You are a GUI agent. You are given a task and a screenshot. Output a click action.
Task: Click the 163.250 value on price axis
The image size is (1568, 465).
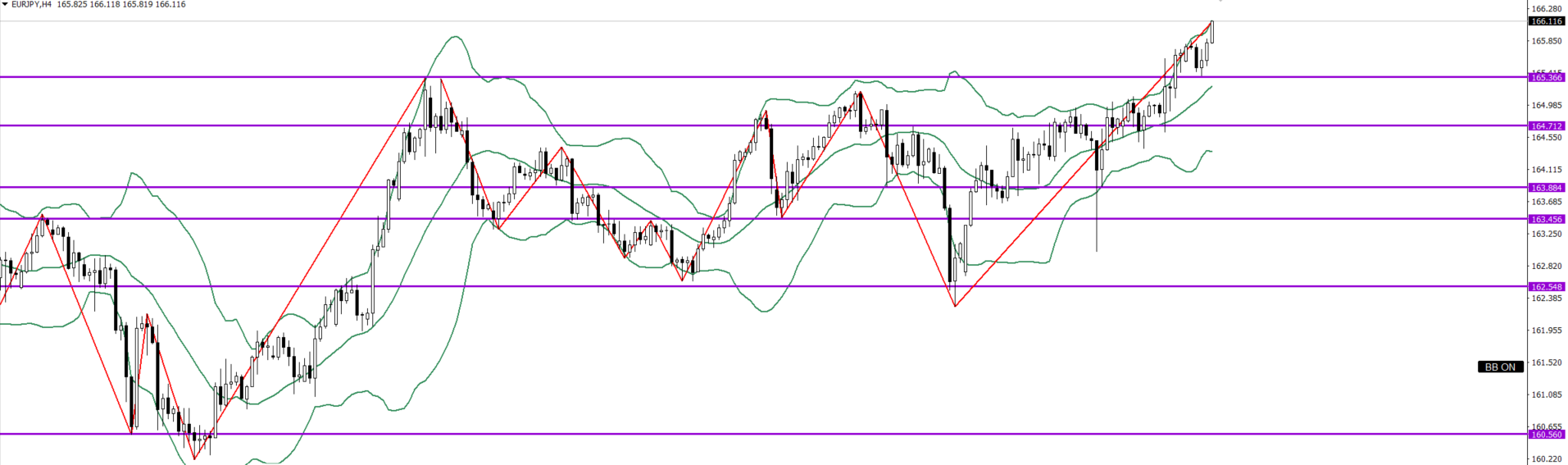(1547, 234)
